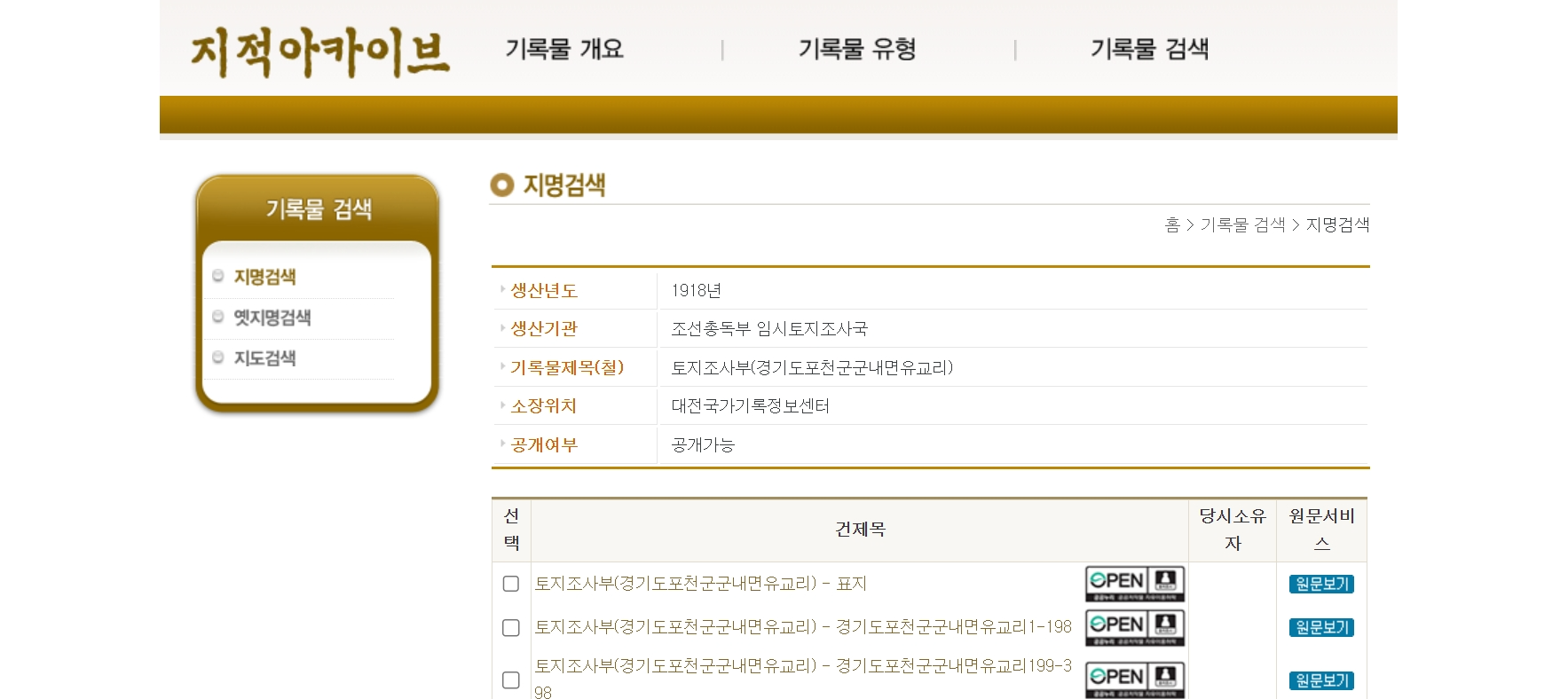
Task: Click 지명검색 in the breadcrumb
Action: point(1337,225)
